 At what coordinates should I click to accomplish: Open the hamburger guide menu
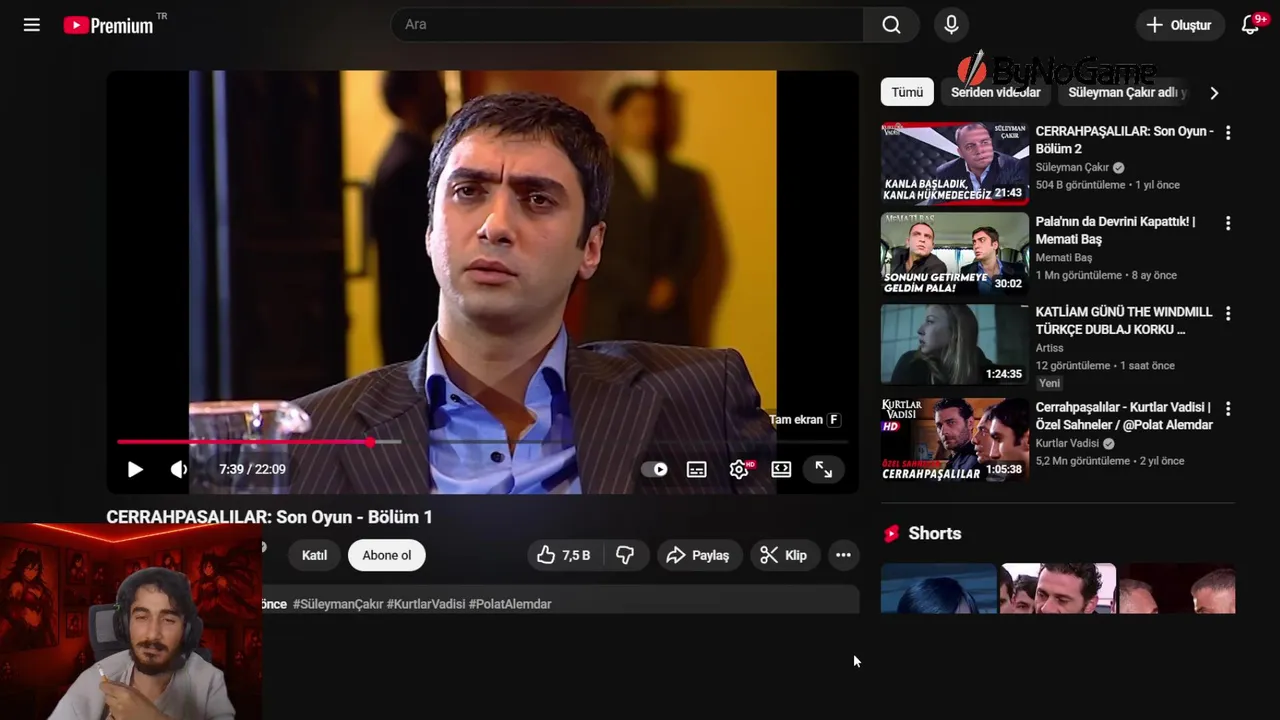[x=32, y=25]
